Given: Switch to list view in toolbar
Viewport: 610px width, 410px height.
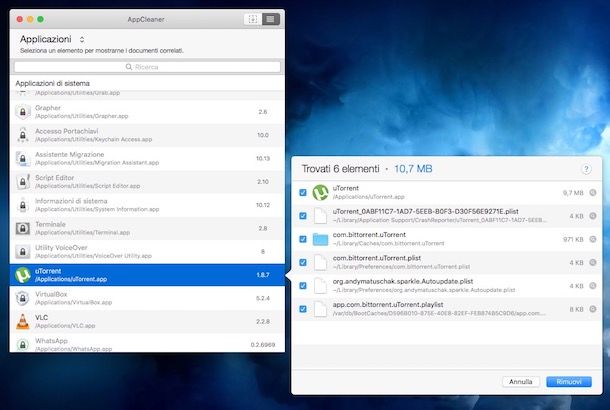Looking at the screenshot, I should 271,19.
